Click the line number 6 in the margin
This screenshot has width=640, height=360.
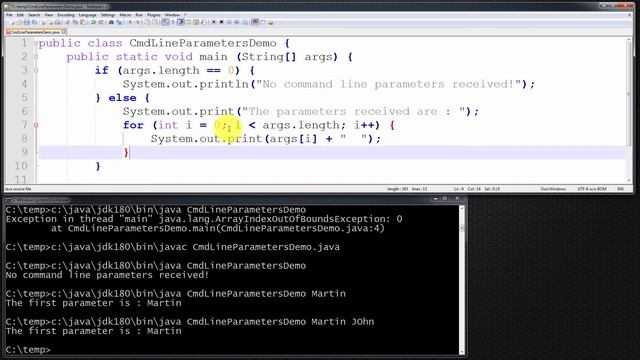point(24,111)
